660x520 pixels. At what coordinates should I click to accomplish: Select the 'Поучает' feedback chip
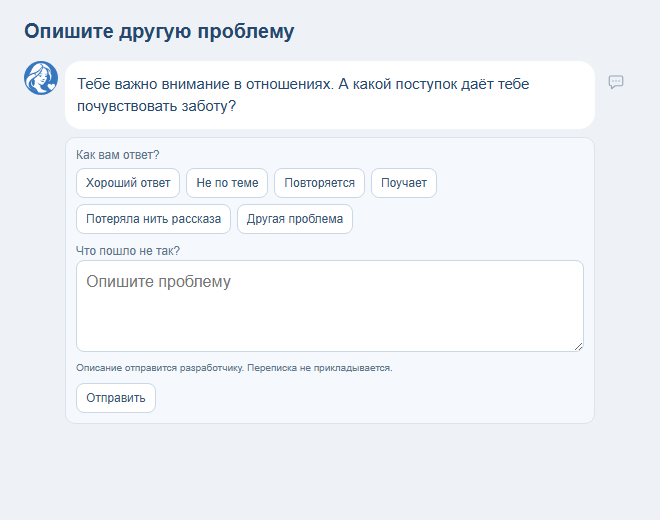point(404,183)
